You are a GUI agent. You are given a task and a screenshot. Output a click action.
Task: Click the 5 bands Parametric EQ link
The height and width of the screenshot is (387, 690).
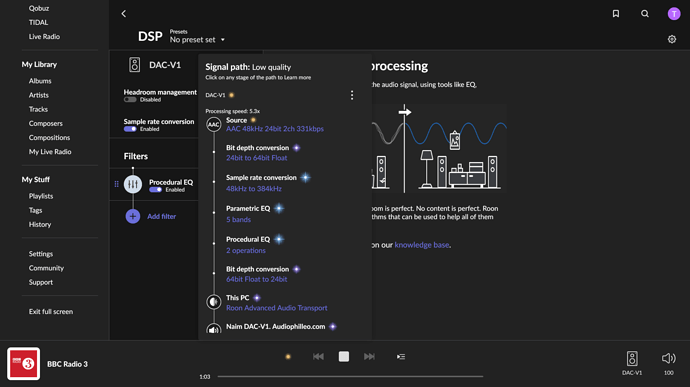239,219
